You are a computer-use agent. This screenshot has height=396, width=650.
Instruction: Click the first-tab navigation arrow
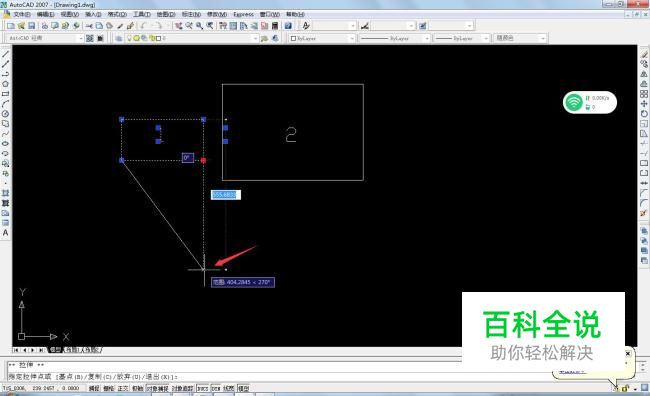[x=16, y=350]
